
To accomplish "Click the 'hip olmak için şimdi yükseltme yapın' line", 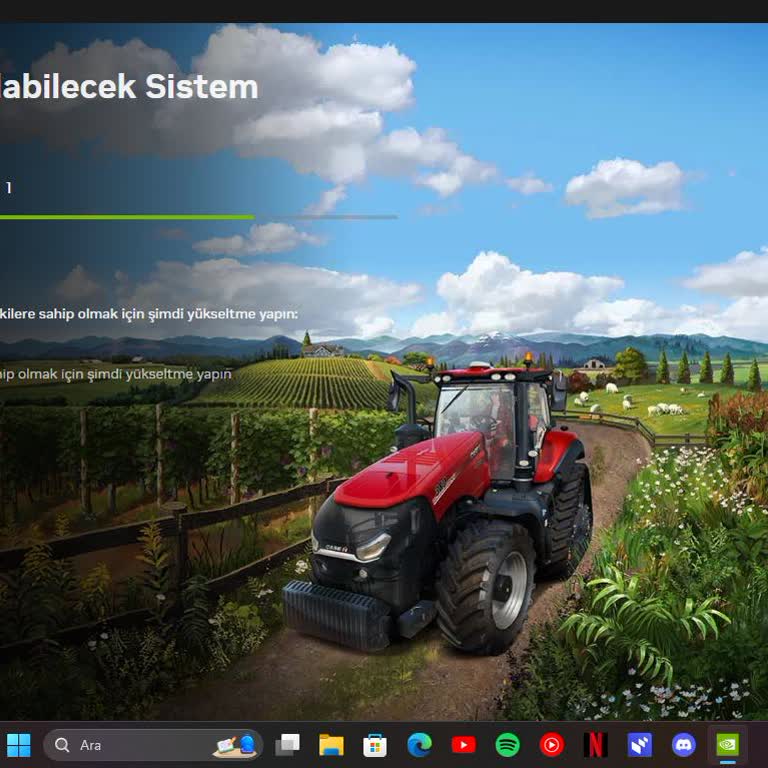I will pyautogui.click(x=116, y=374).
